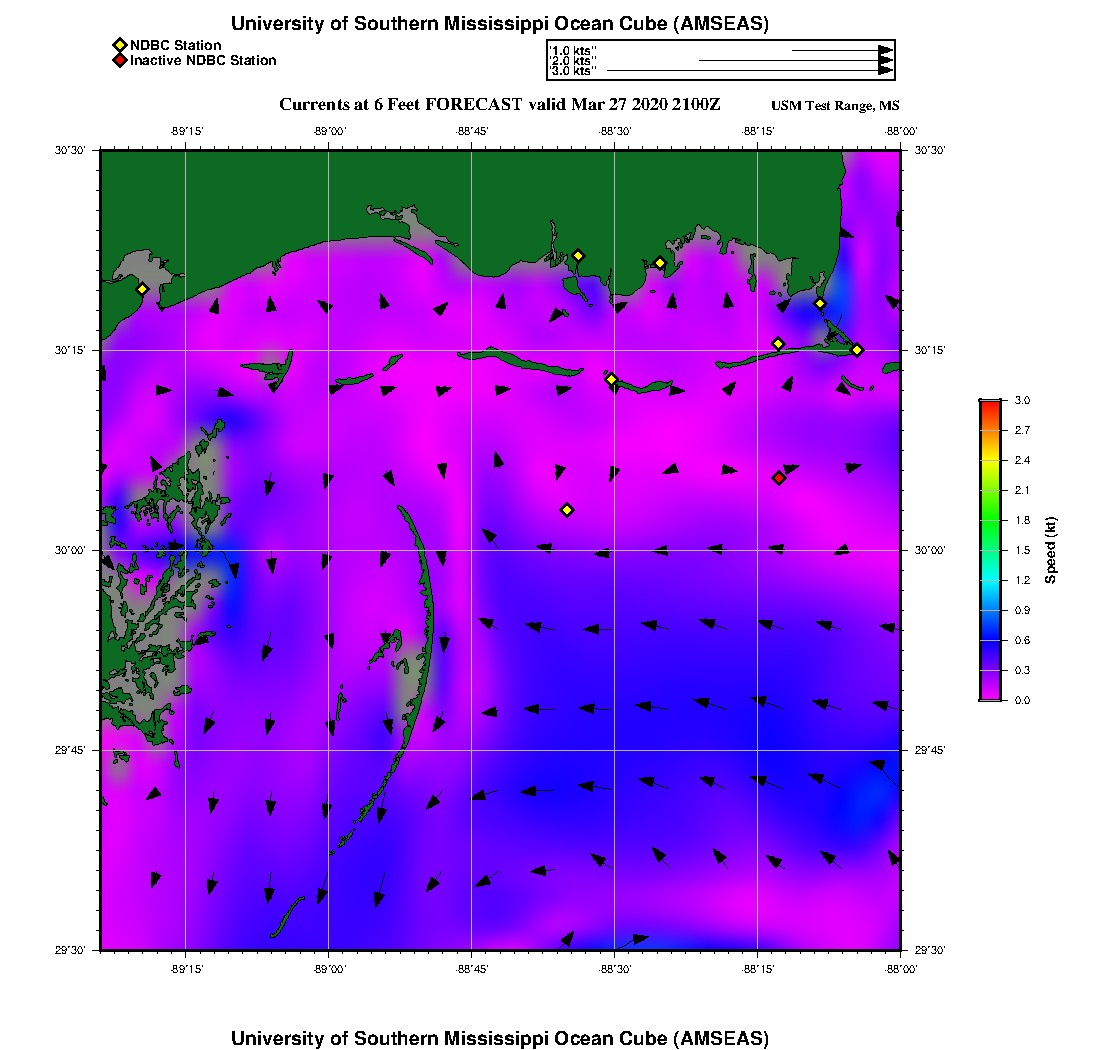Select the "USM Test Range, MS" label
The height and width of the screenshot is (1050, 1100).
coord(835,106)
